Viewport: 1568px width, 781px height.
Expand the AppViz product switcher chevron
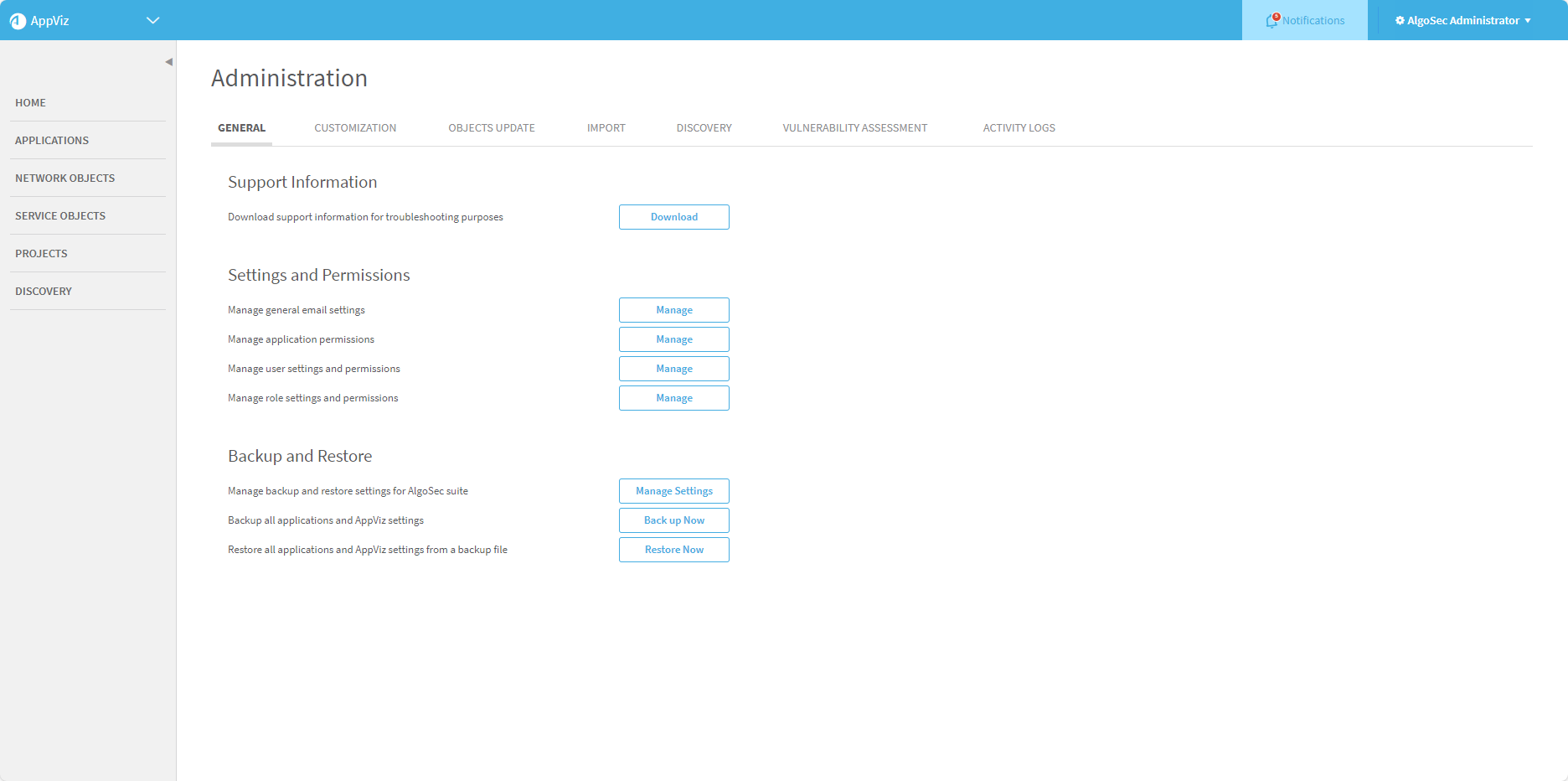click(152, 21)
